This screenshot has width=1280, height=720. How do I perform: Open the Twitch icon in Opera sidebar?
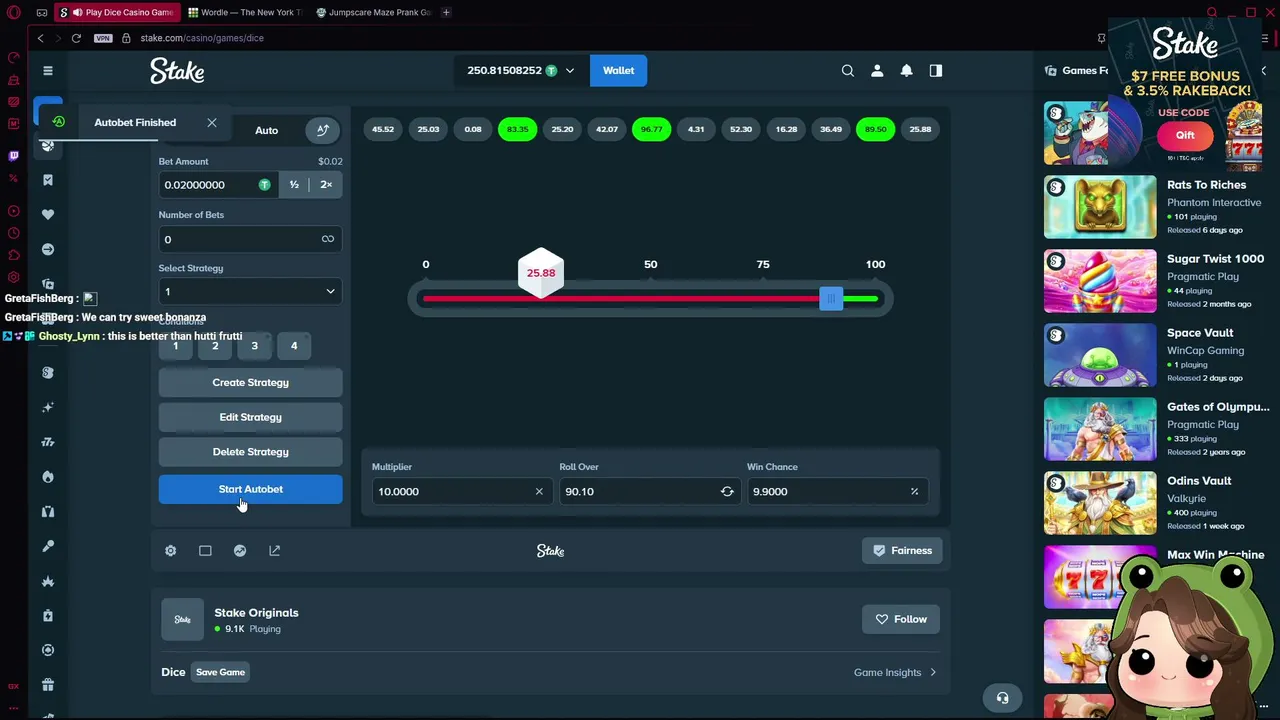tap(14, 156)
